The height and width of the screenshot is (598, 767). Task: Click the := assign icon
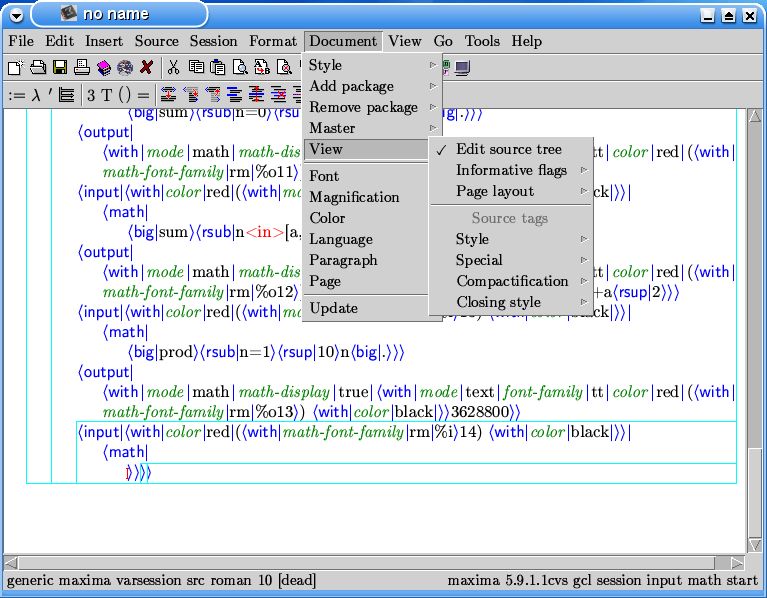pyautogui.click(x=17, y=94)
